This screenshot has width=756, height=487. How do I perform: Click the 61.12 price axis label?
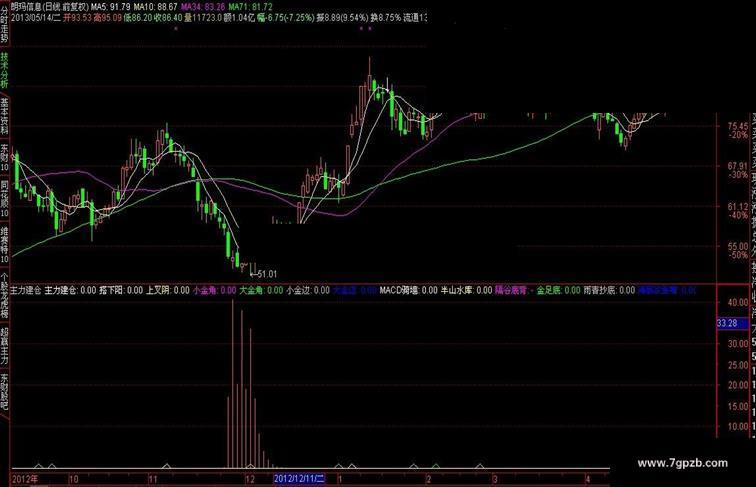(738, 206)
